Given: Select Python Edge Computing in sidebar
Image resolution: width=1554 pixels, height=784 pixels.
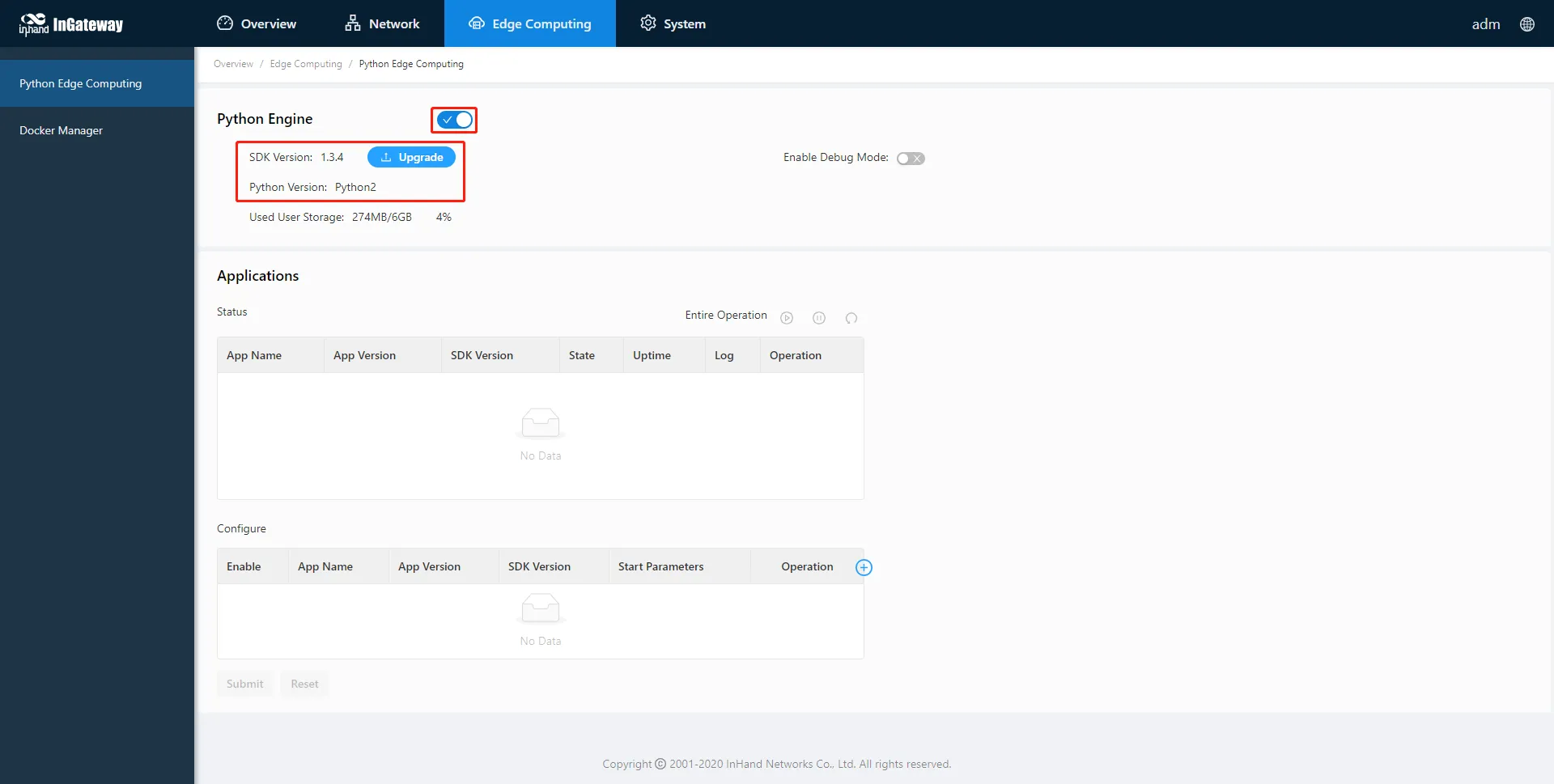Looking at the screenshot, I should click(97, 83).
